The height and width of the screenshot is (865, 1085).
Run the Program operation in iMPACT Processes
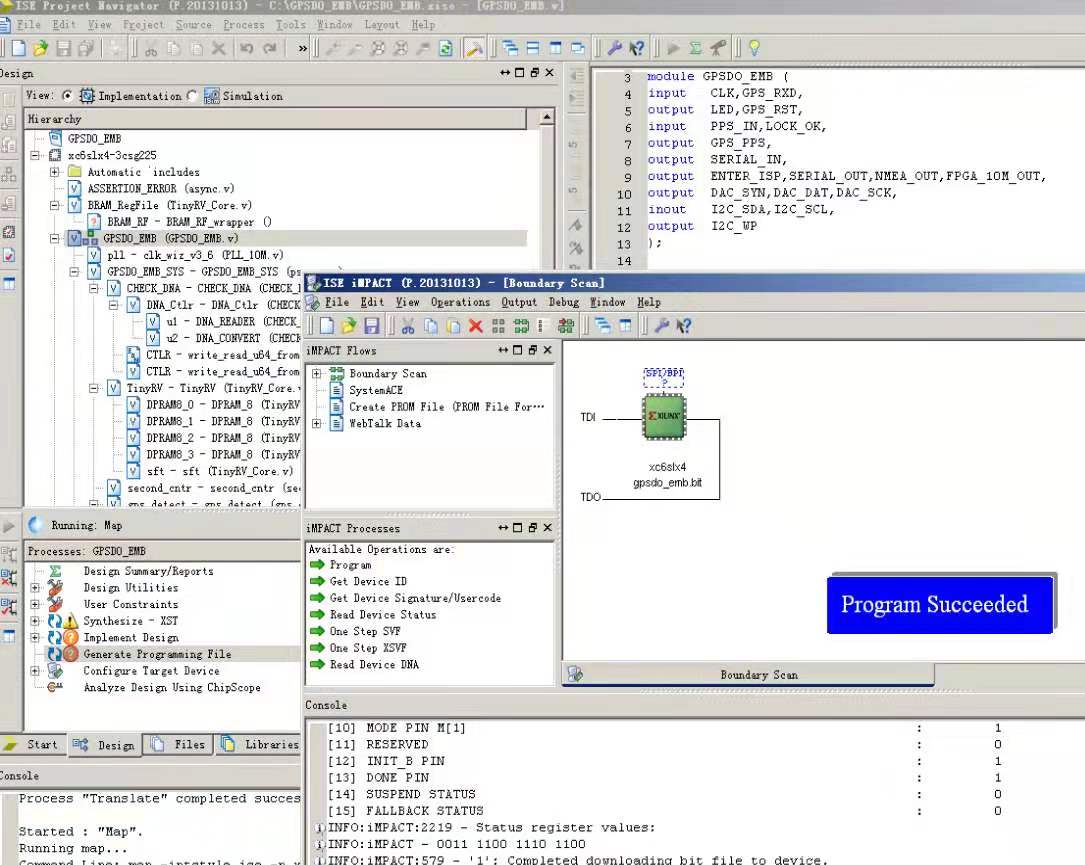pyautogui.click(x=350, y=565)
